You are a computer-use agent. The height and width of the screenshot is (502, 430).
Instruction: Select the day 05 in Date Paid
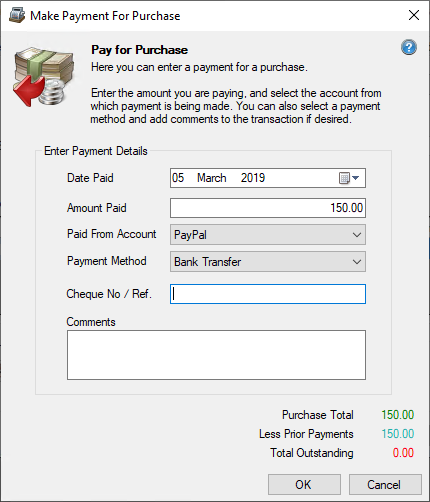[178, 178]
